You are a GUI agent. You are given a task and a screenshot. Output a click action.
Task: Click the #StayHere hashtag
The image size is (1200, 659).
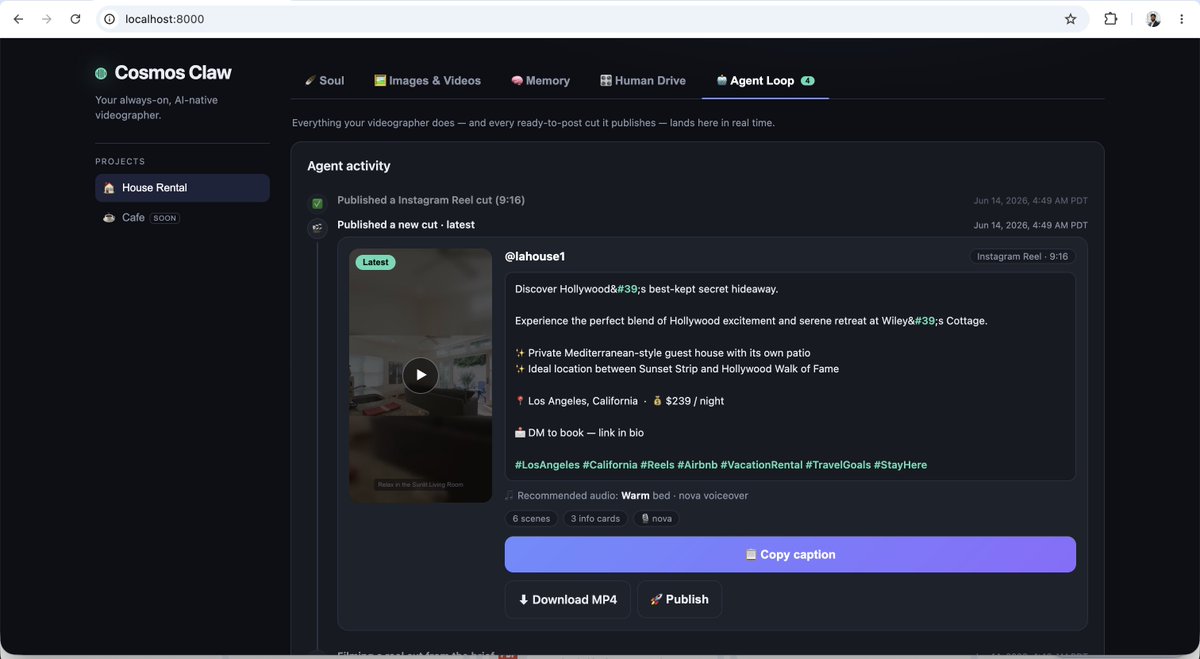tap(901, 465)
